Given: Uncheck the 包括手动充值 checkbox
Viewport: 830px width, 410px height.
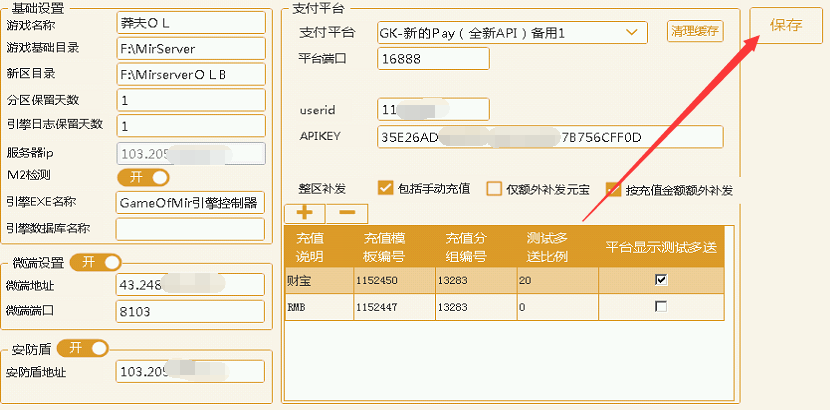Looking at the screenshot, I should click(385, 188).
